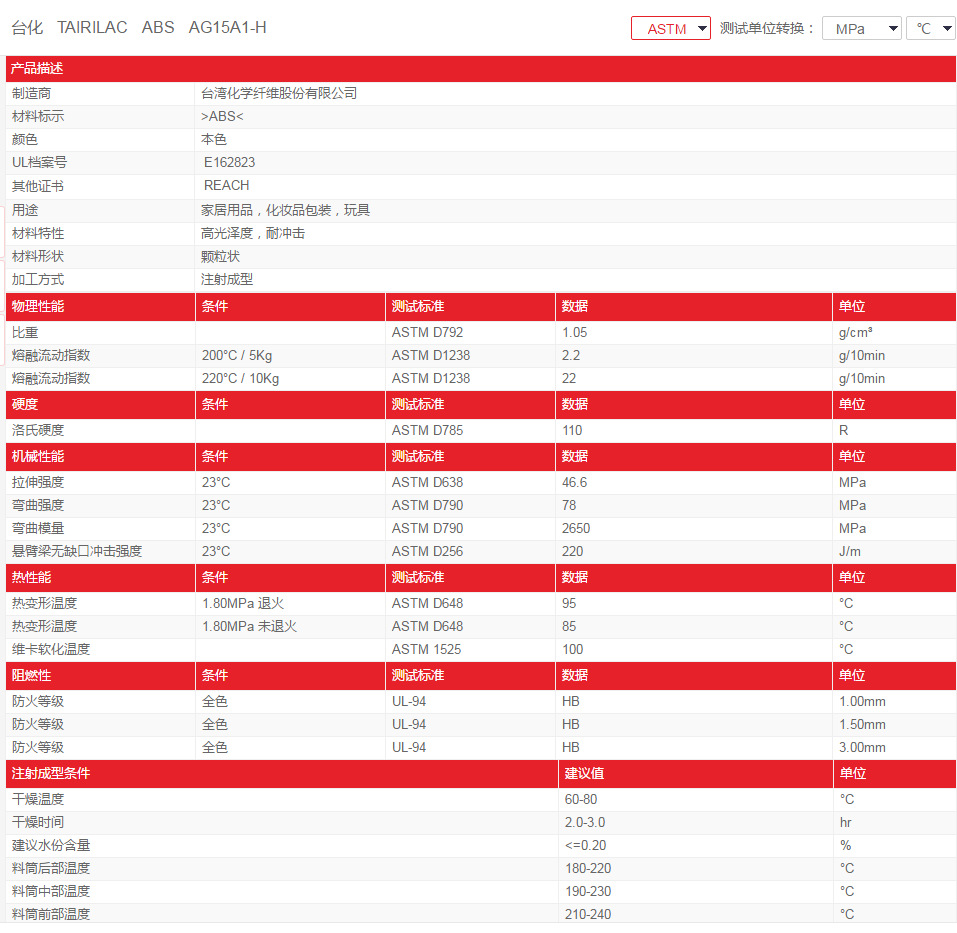Click the REACH certificate value
Viewport: 957px width, 933px height.
pos(226,186)
